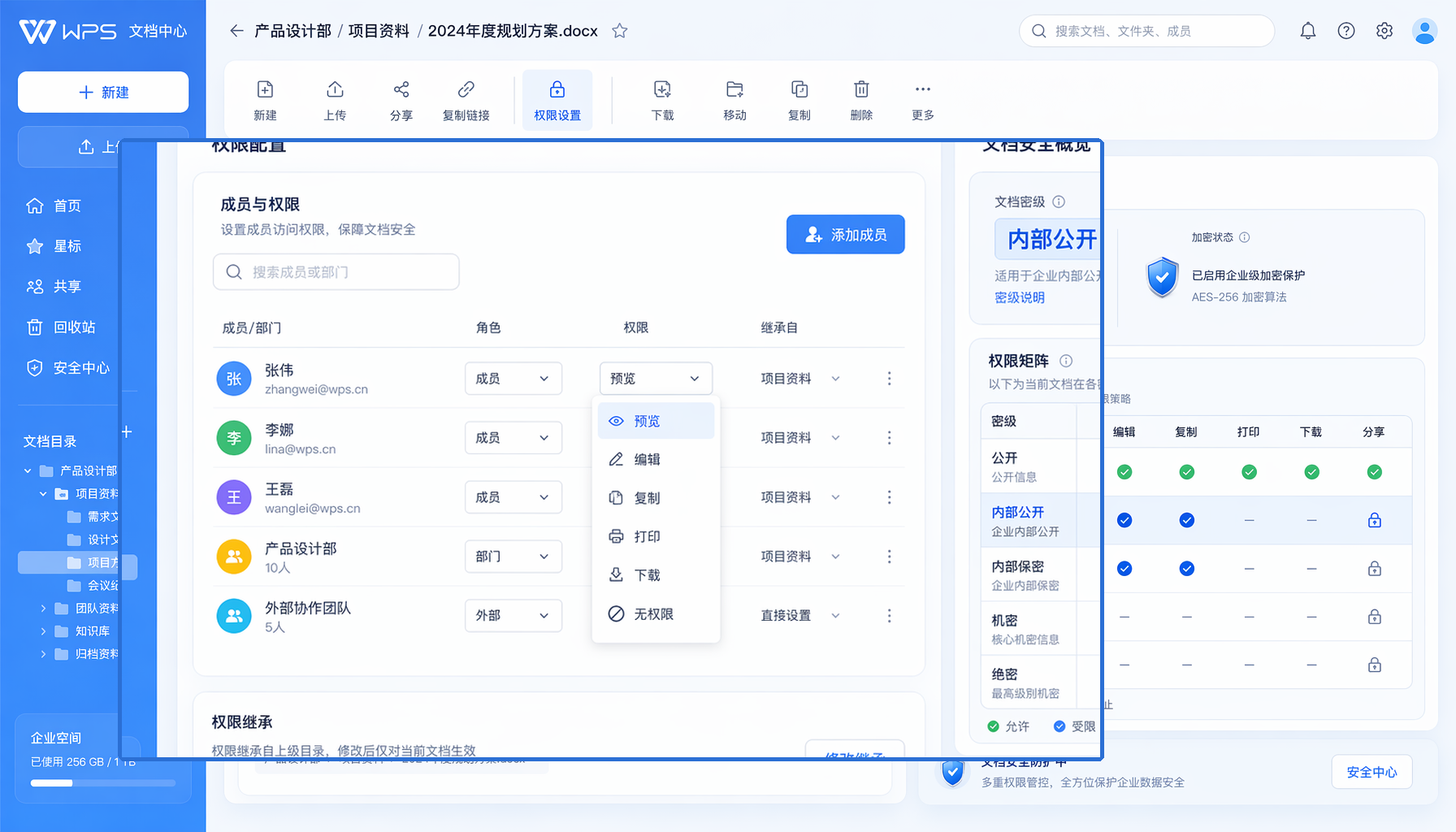Open 产品设计部 role 部门 dropdown

513,557
